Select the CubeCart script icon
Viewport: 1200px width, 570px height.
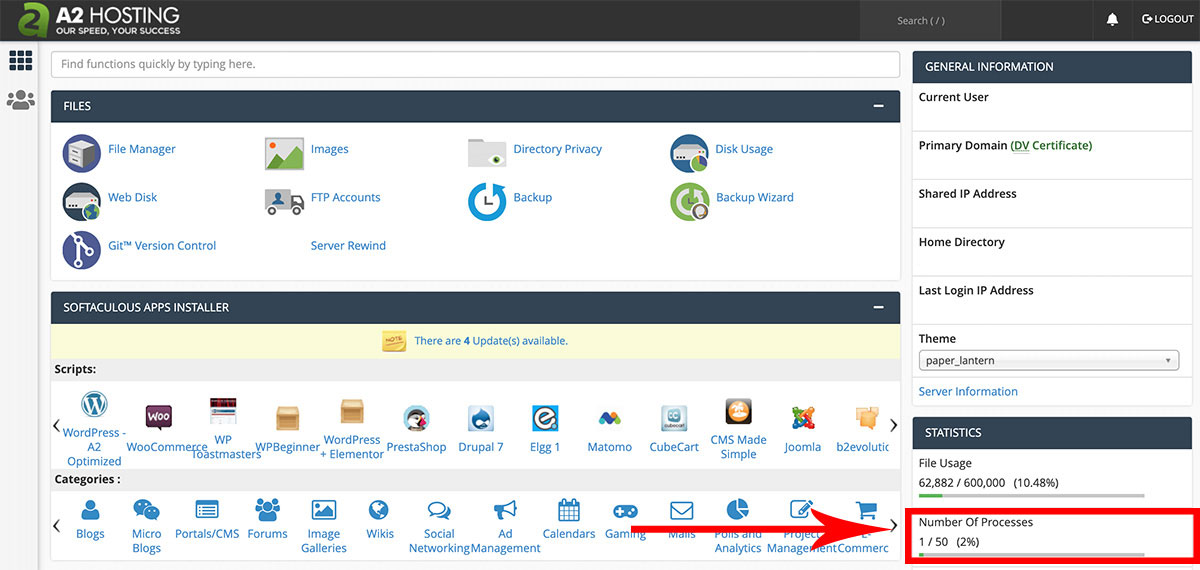pyautogui.click(x=674, y=418)
